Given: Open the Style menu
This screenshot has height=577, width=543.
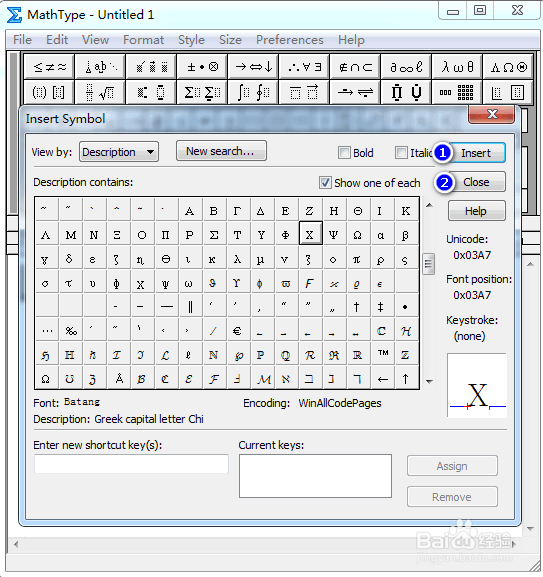Looking at the screenshot, I should [x=191, y=40].
